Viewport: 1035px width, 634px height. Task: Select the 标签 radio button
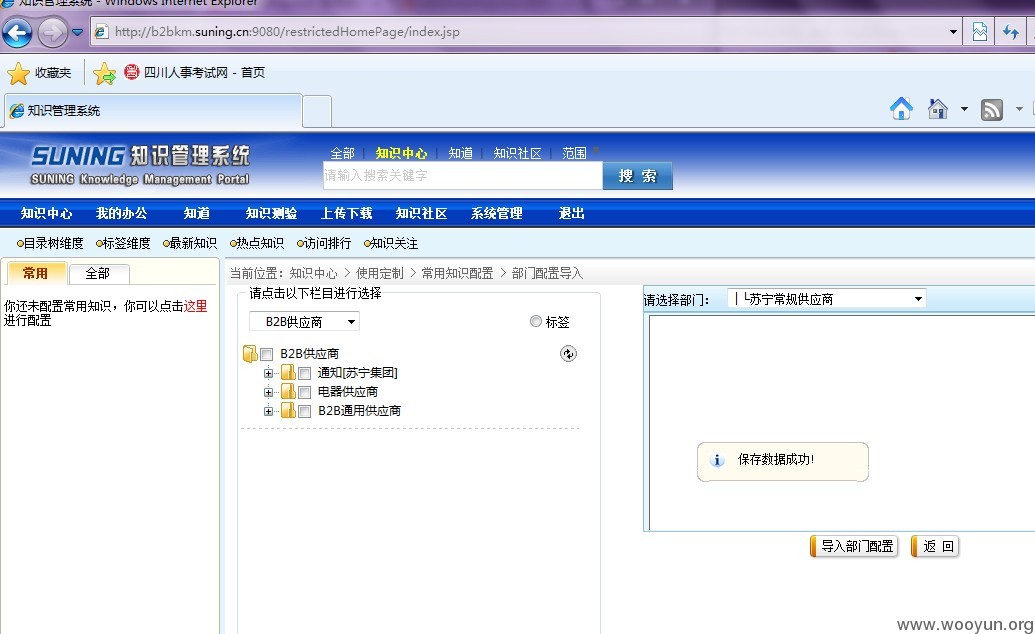[536, 321]
